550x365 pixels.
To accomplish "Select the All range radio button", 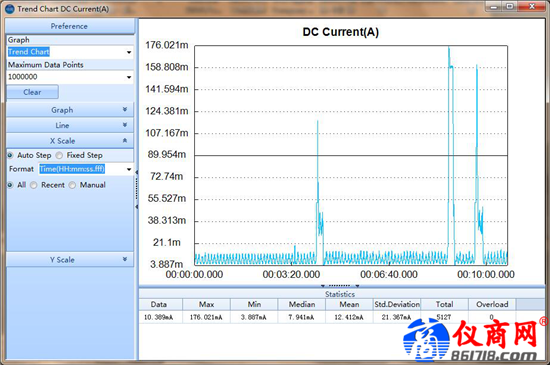I will (x=10, y=185).
